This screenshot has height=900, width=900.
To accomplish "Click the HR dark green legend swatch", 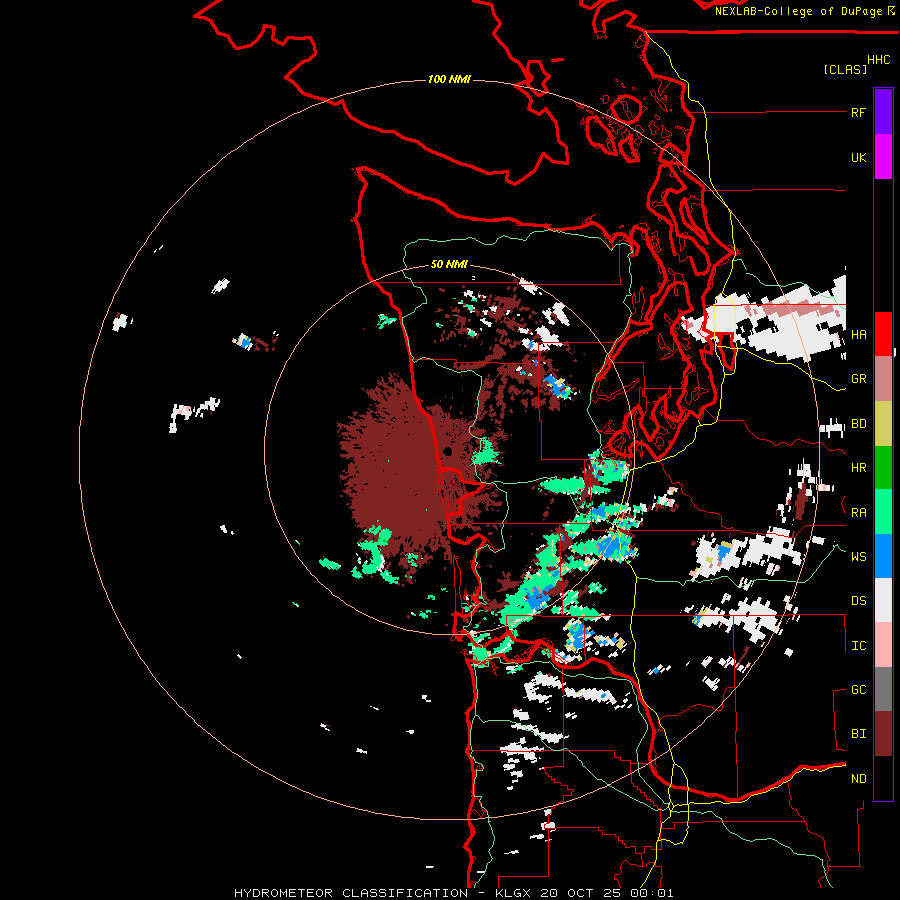I will pos(883,467).
